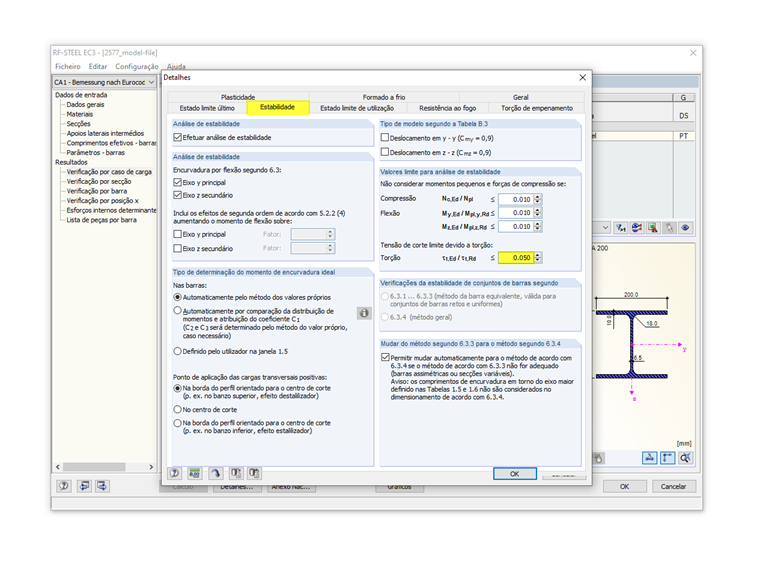Click the filter icon in the results toolbar
Screen dimensions: 760x570
pyautogui.click(x=620, y=227)
